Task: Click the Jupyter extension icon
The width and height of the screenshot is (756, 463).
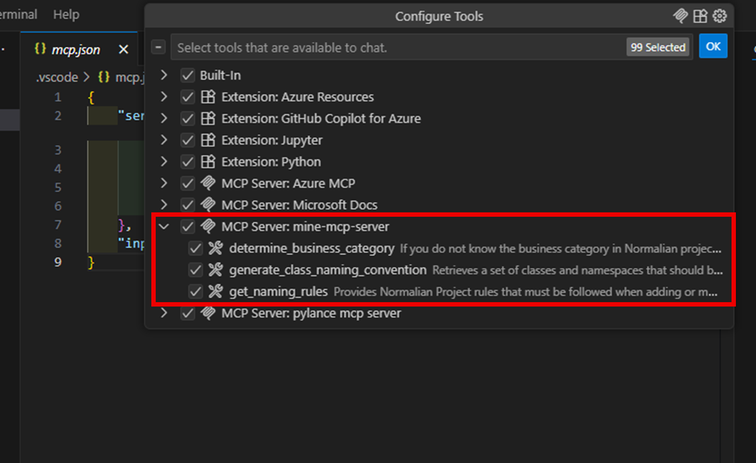Action: 208,140
